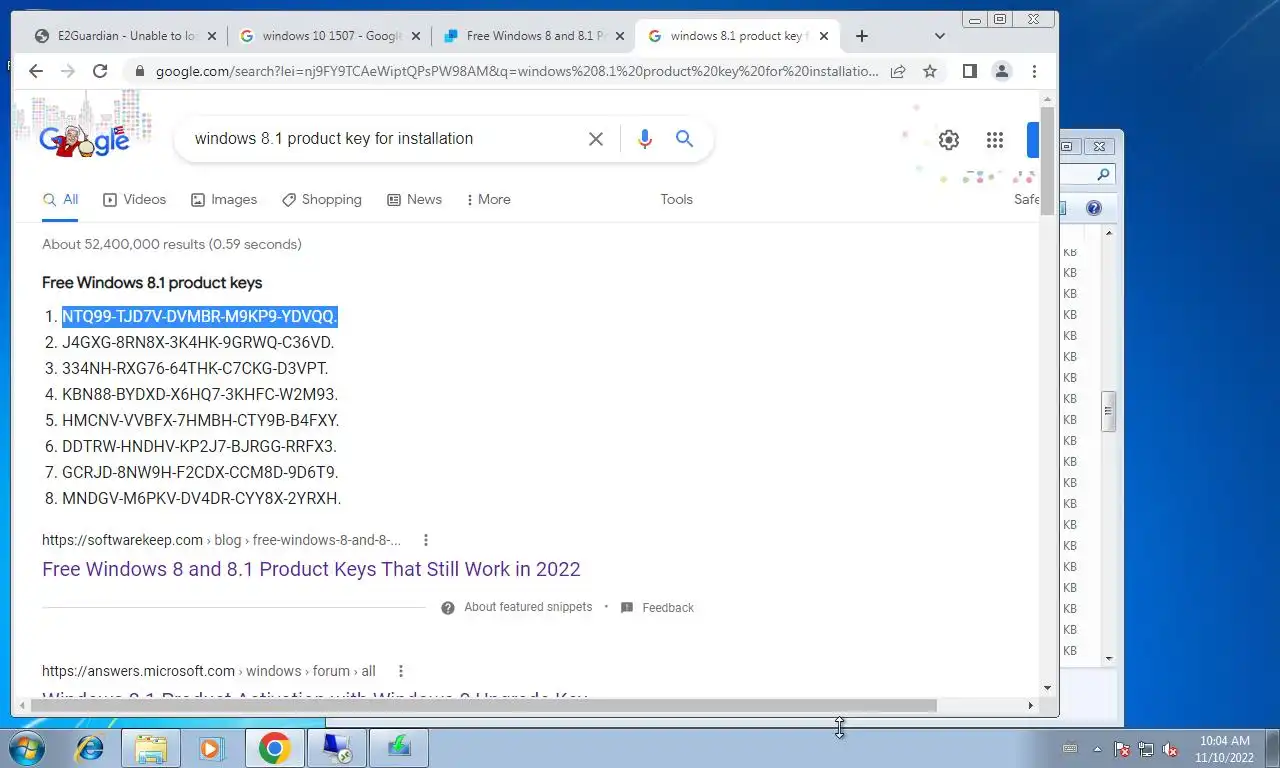Screen dimensions: 1280x768
Task: Open the Chrome side panel
Action: click(969, 71)
